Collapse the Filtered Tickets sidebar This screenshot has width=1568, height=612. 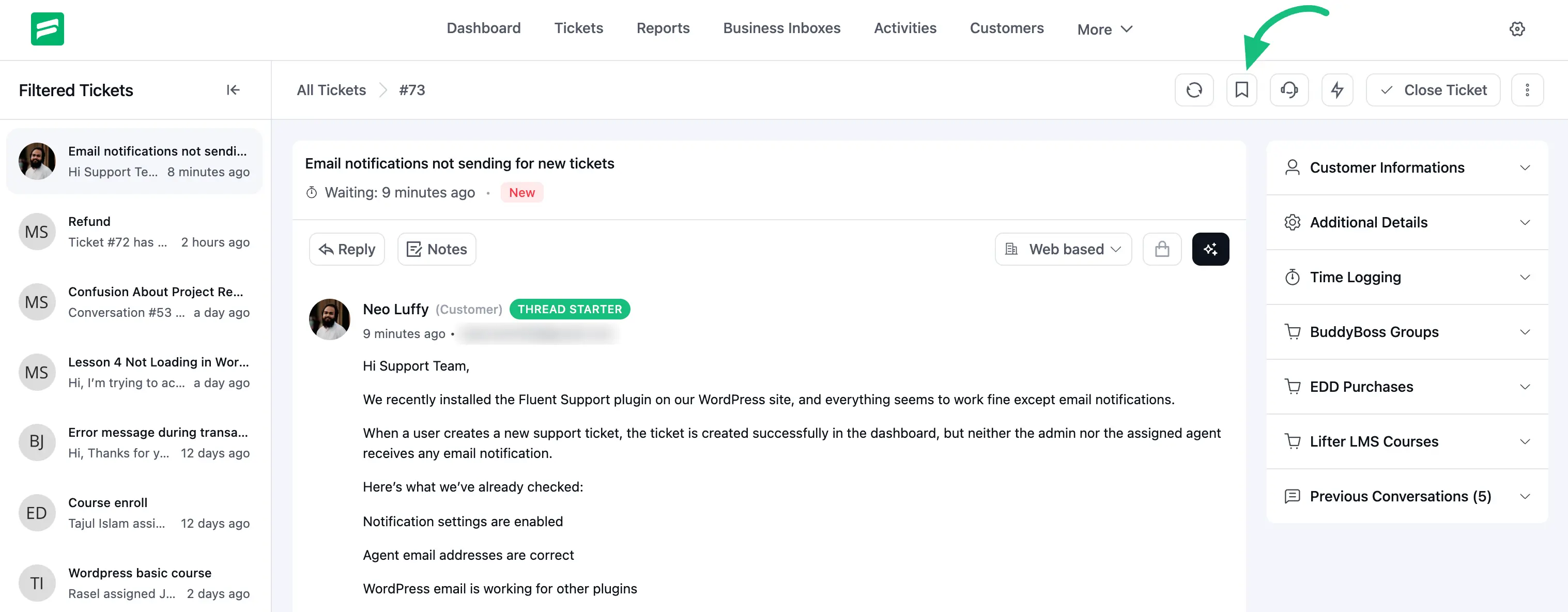(x=233, y=90)
